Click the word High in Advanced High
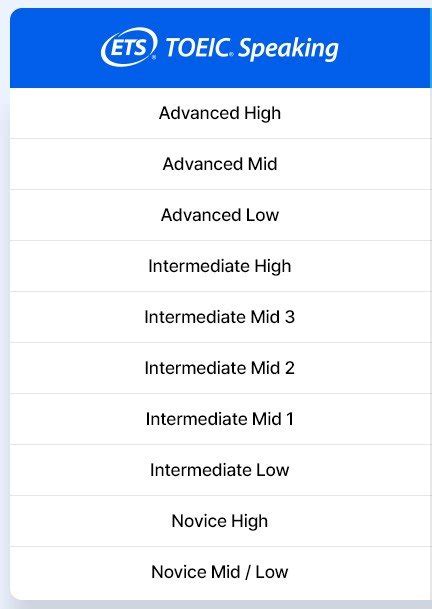The width and height of the screenshot is (432, 609). (262, 114)
